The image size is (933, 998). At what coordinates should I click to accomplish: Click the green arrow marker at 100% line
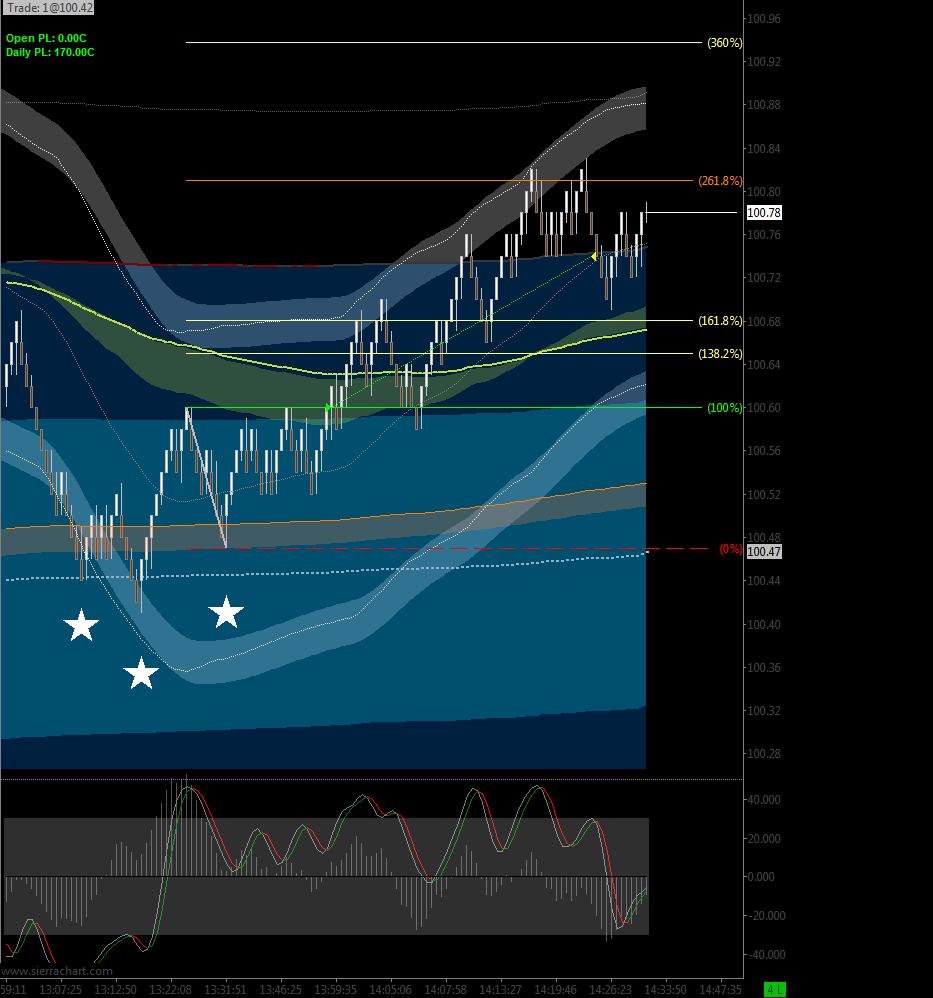[328, 407]
